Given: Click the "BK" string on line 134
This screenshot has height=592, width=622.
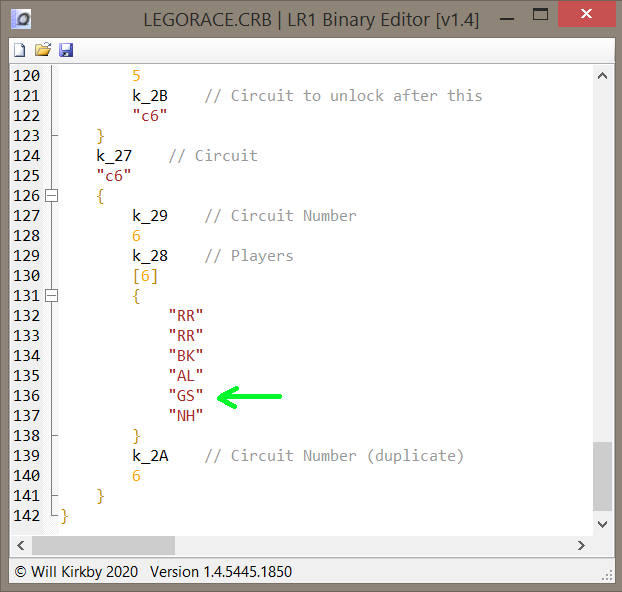Looking at the screenshot, I should coord(186,356).
